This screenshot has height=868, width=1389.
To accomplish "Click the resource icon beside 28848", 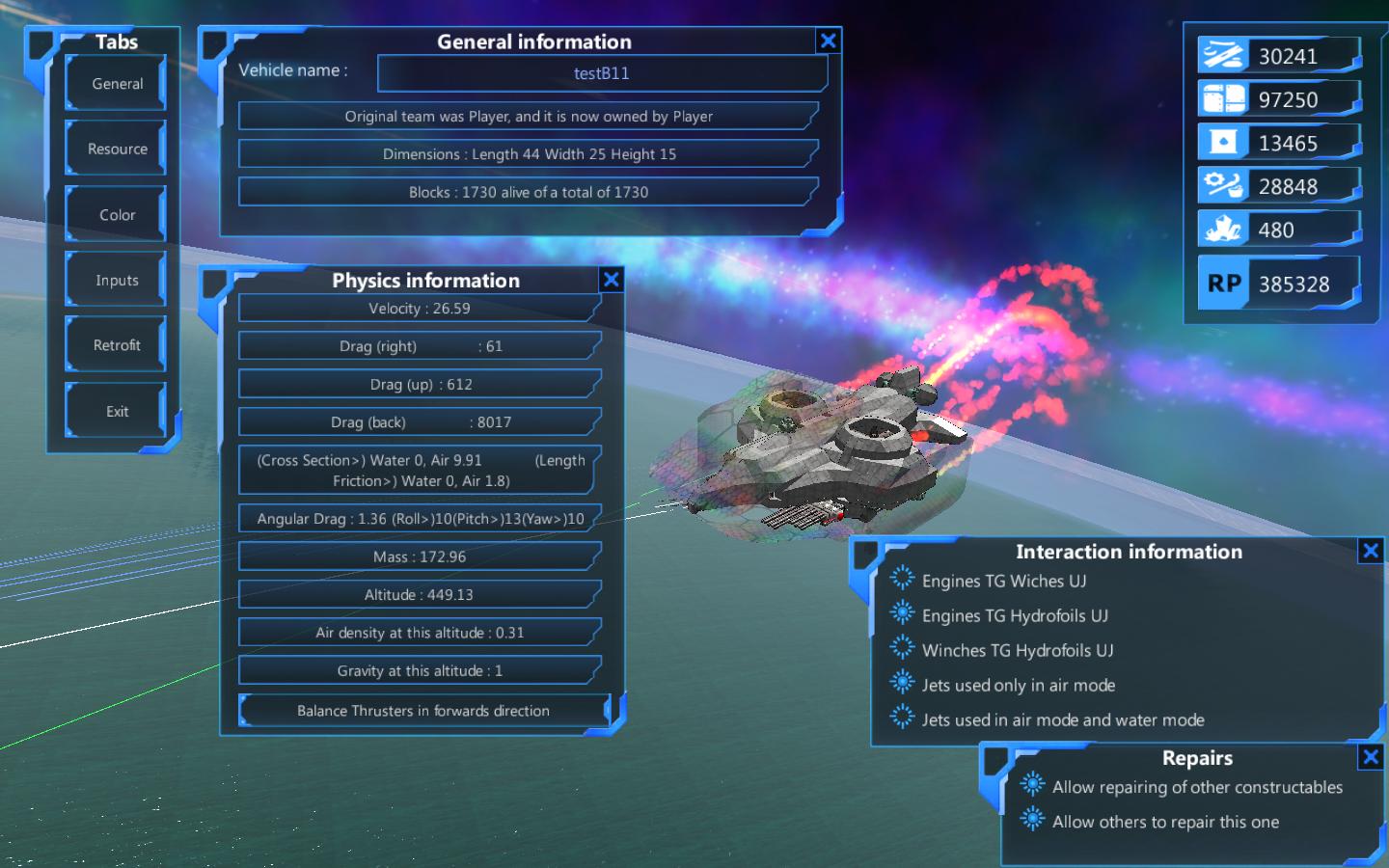I will [1222, 186].
